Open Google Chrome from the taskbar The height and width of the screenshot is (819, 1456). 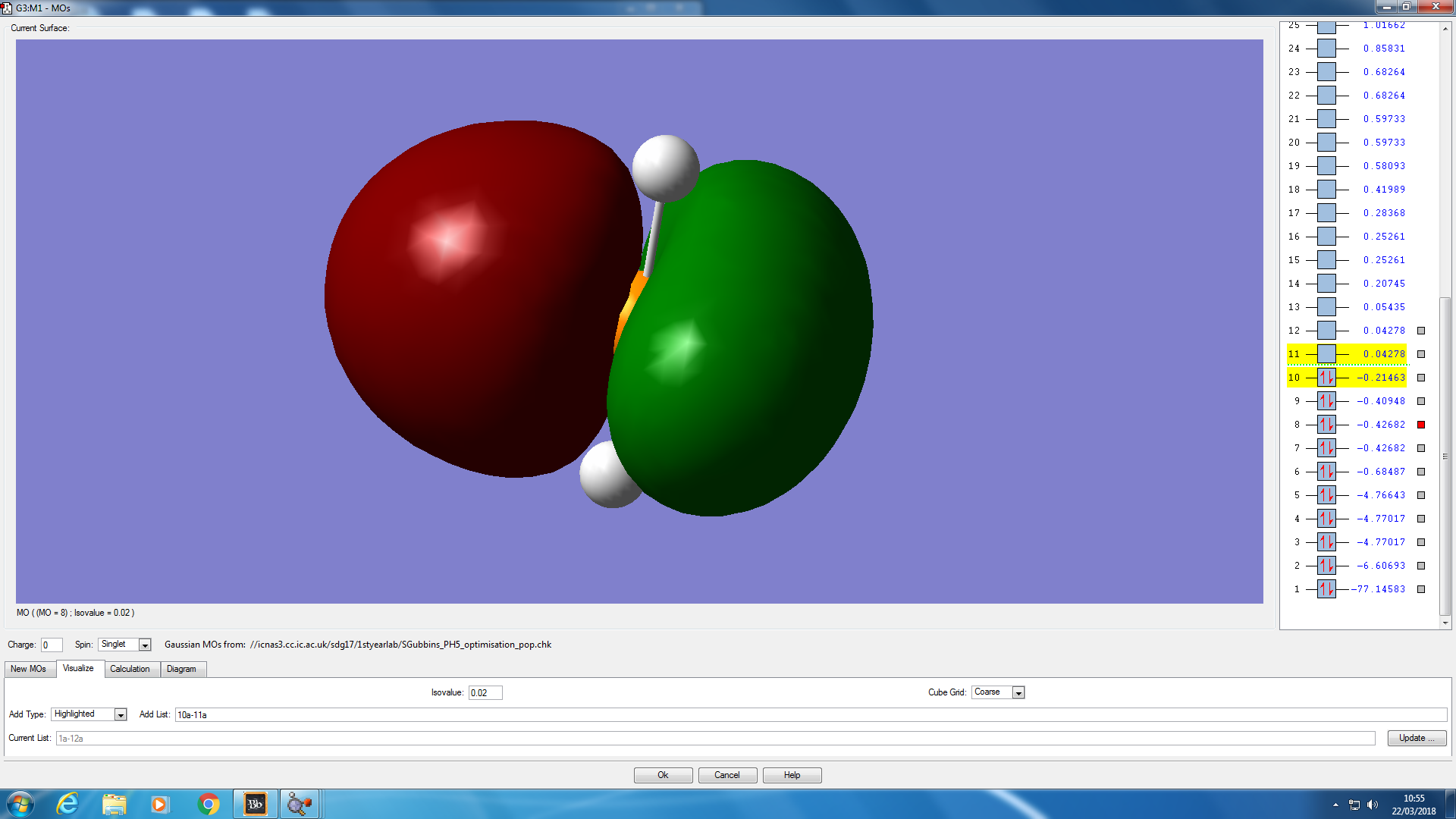coord(209,804)
